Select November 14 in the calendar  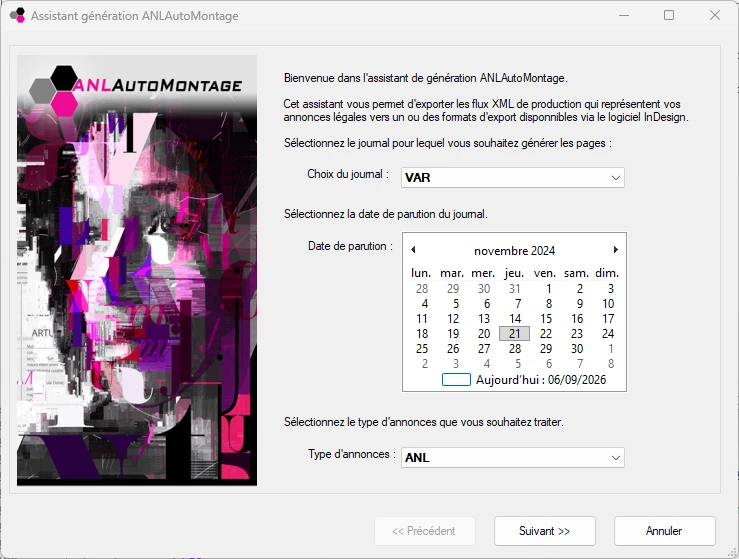[515, 319]
